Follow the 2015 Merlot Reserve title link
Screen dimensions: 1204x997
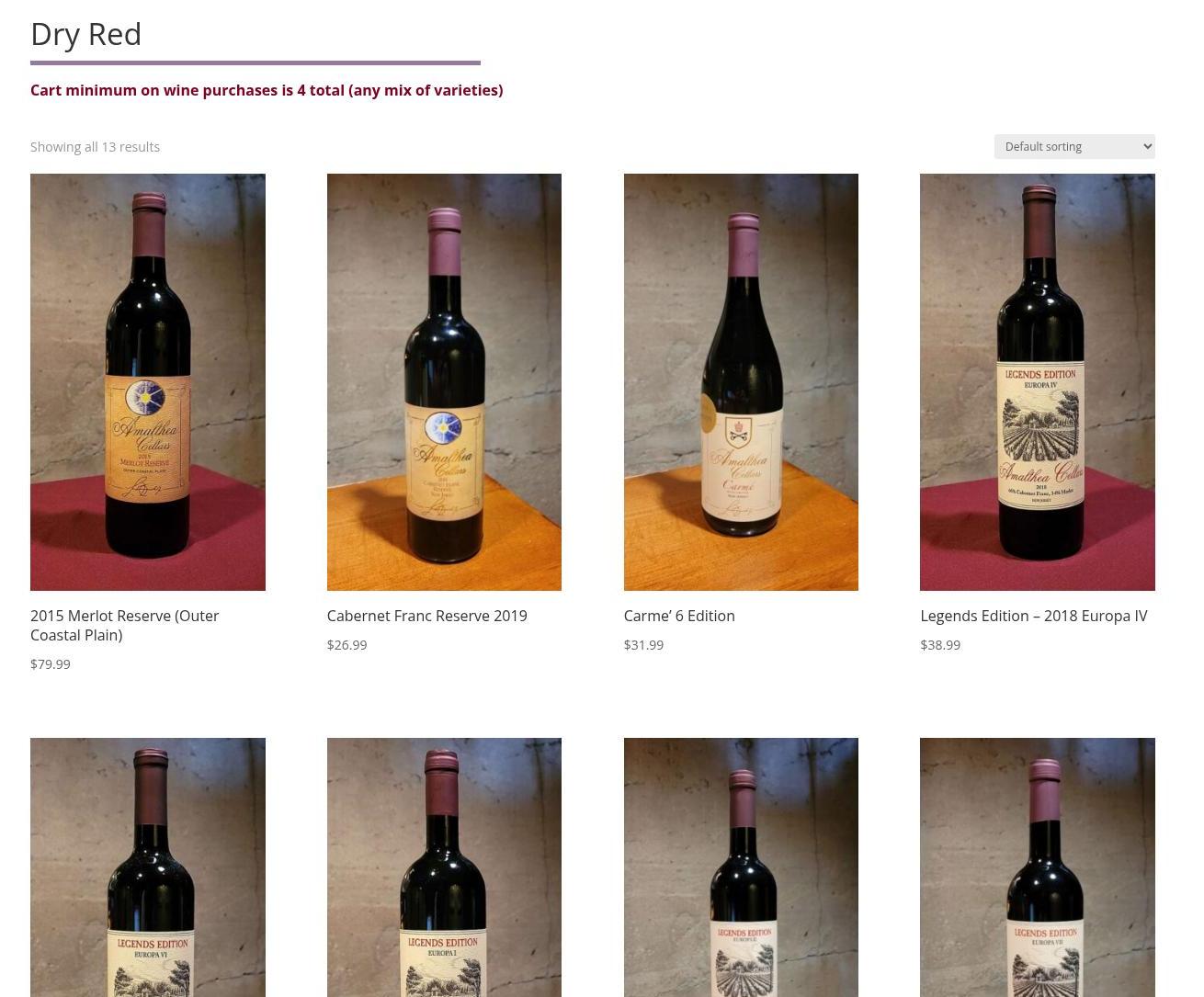tap(124, 625)
